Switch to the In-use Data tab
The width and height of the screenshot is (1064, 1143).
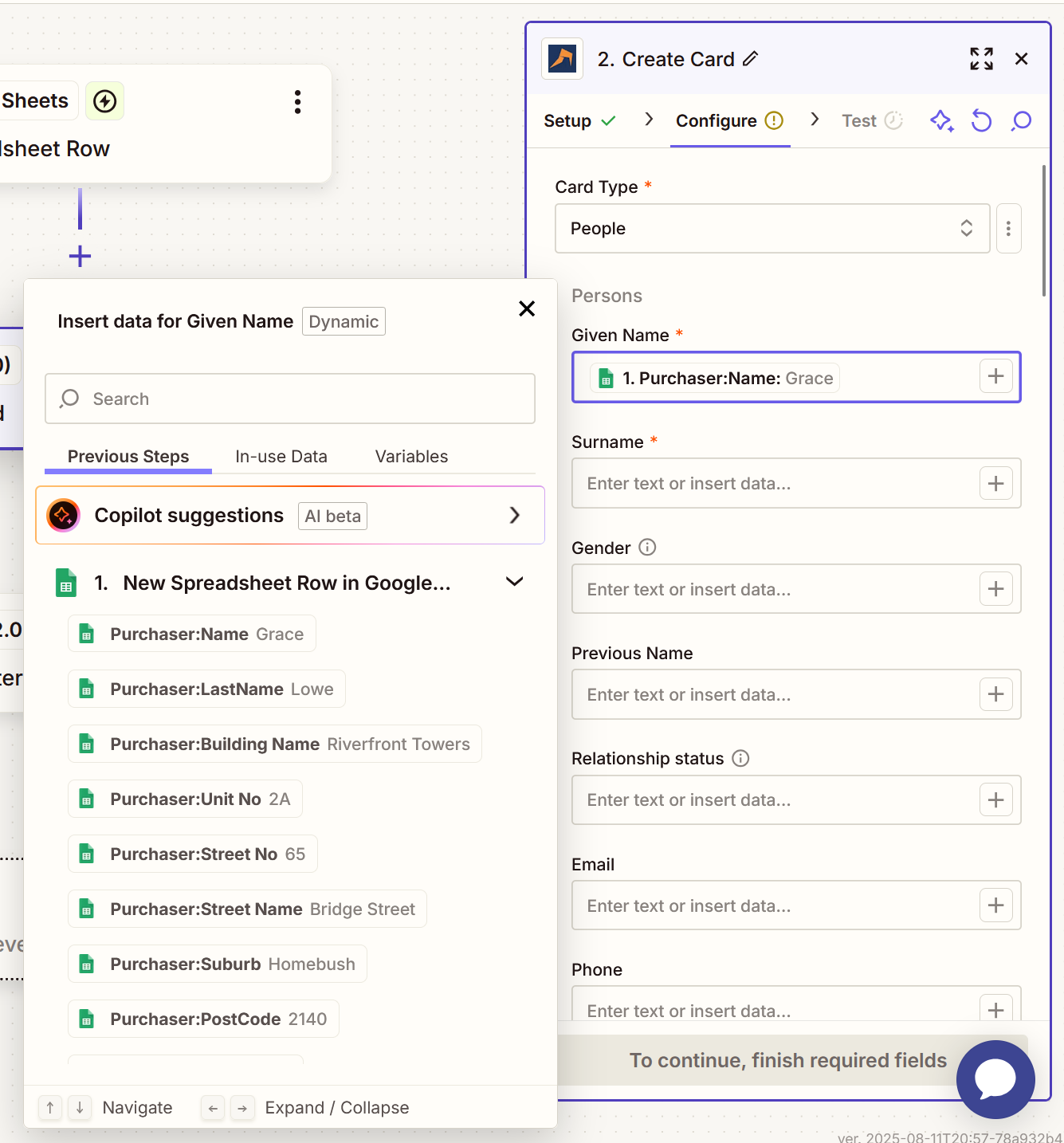(x=281, y=457)
